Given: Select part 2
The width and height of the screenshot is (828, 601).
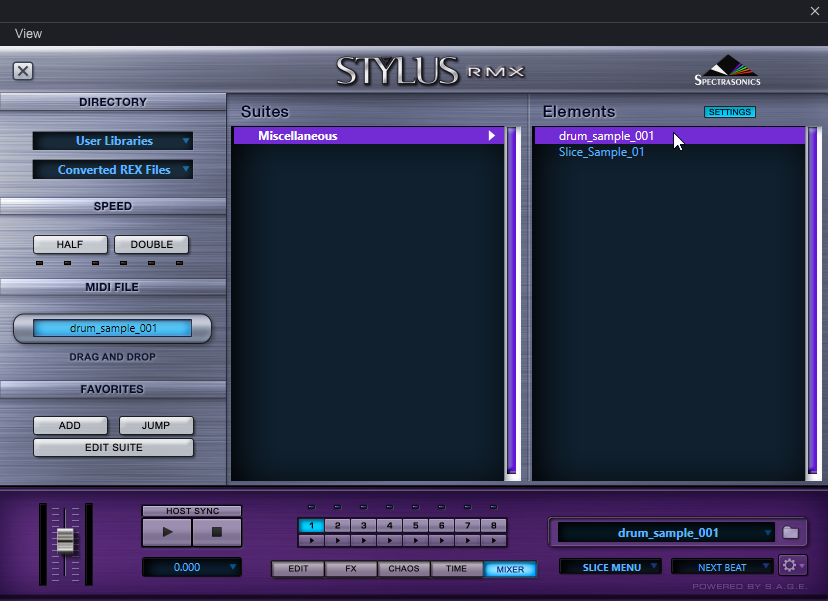Looking at the screenshot, I should click(337, 525).
